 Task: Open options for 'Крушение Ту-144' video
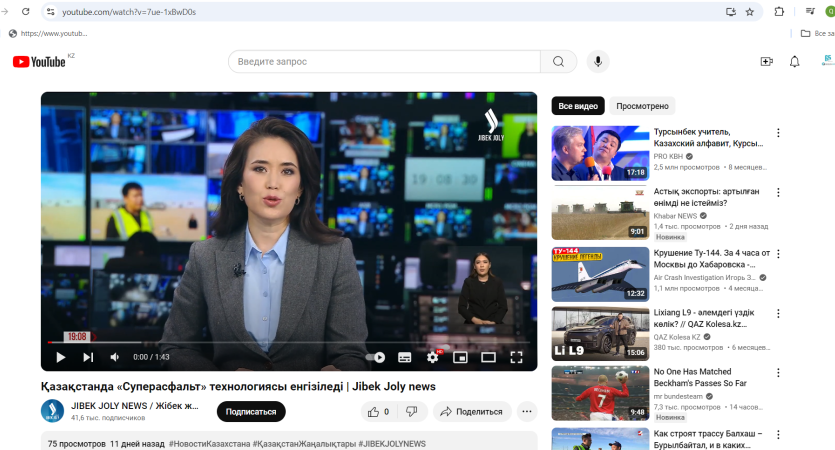pyautogui.click(x=778, y=254)
